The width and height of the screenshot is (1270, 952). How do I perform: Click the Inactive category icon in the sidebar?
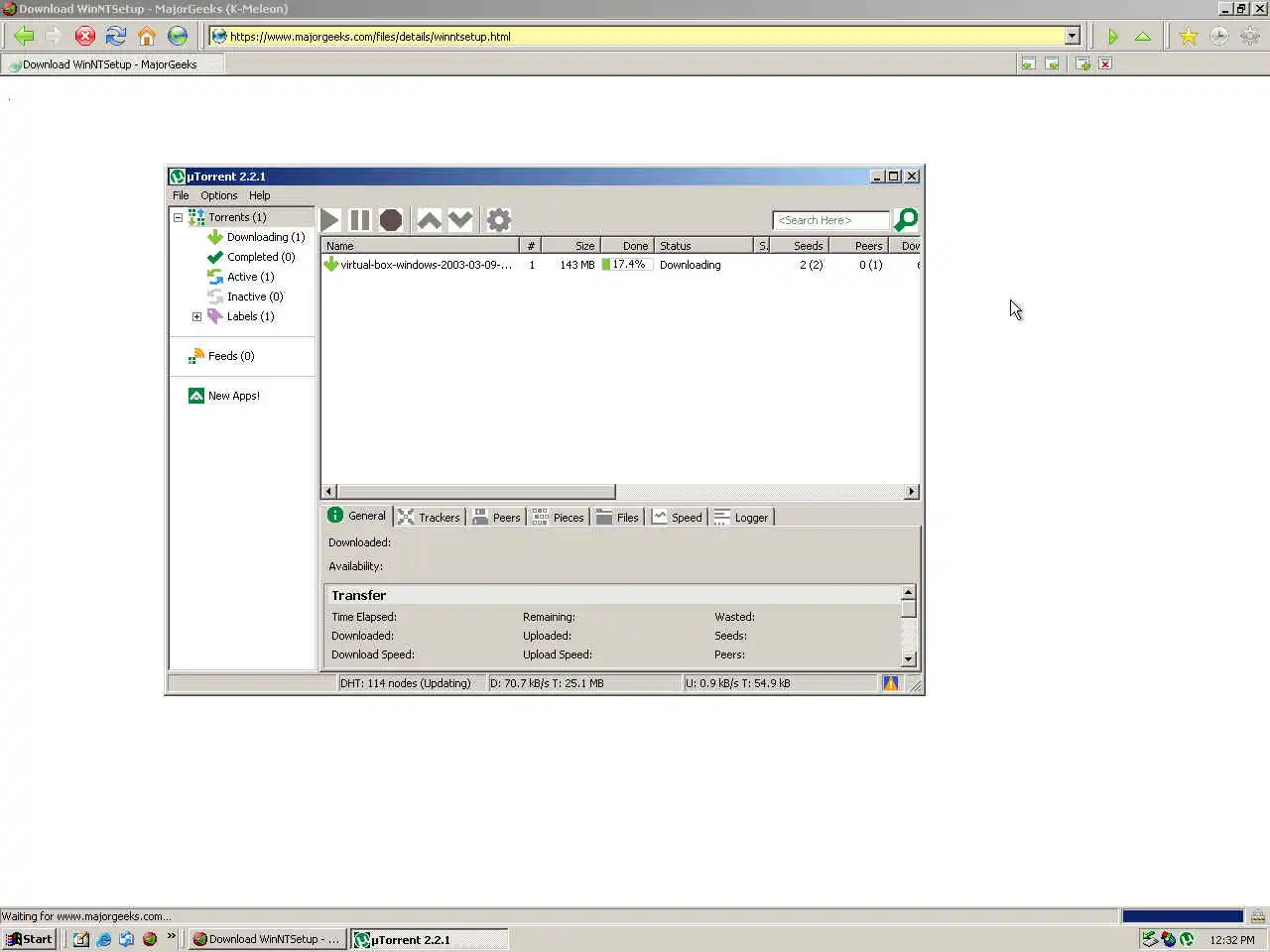pos(215,297)
